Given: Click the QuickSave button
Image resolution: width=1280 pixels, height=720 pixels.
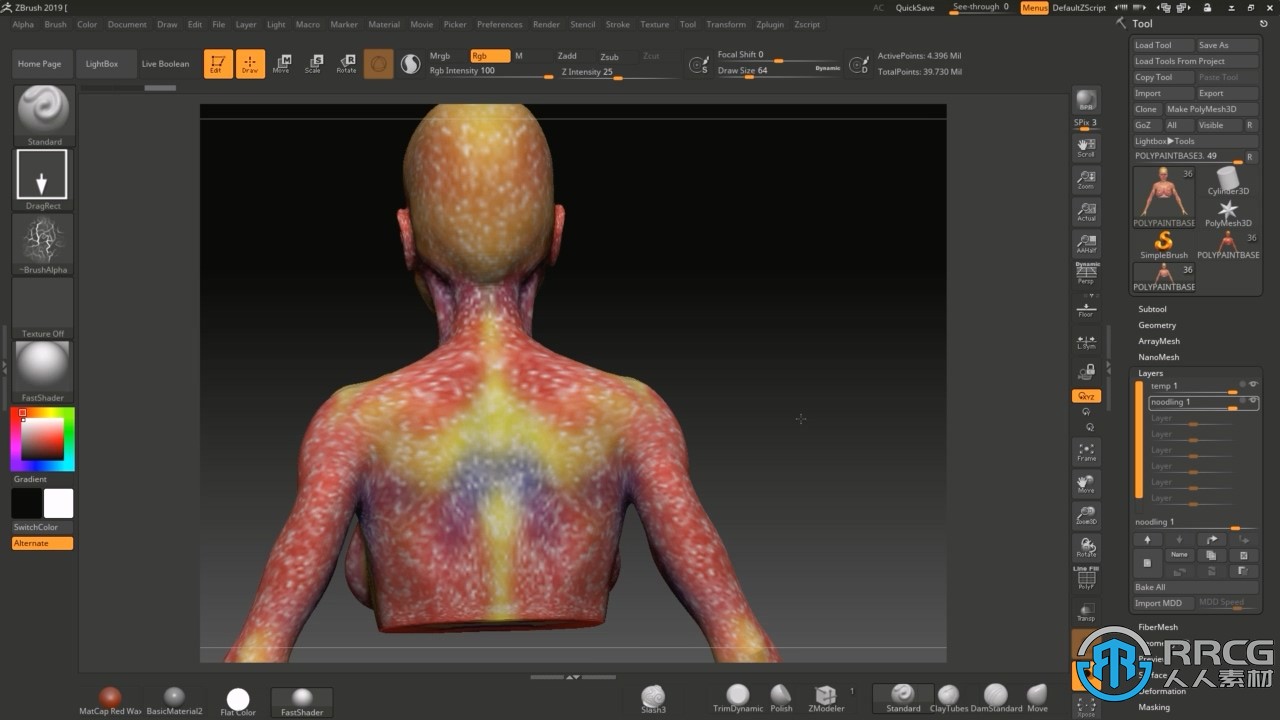Looking at the screenshot, I should (915, 7).
